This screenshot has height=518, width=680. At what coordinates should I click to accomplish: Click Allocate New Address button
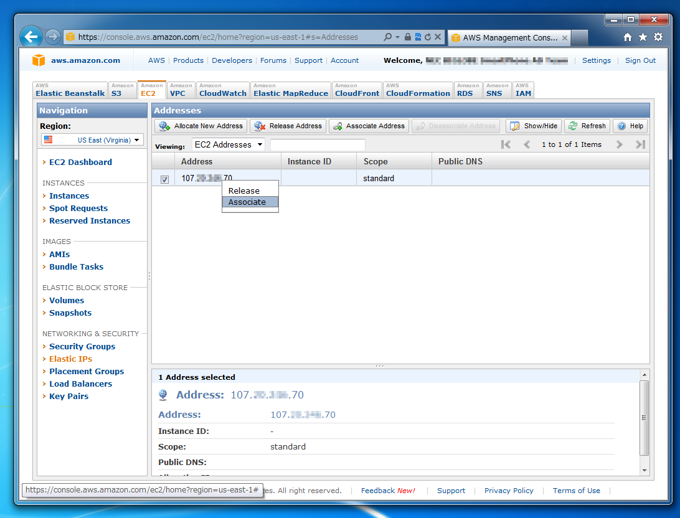tap(201, 126)
